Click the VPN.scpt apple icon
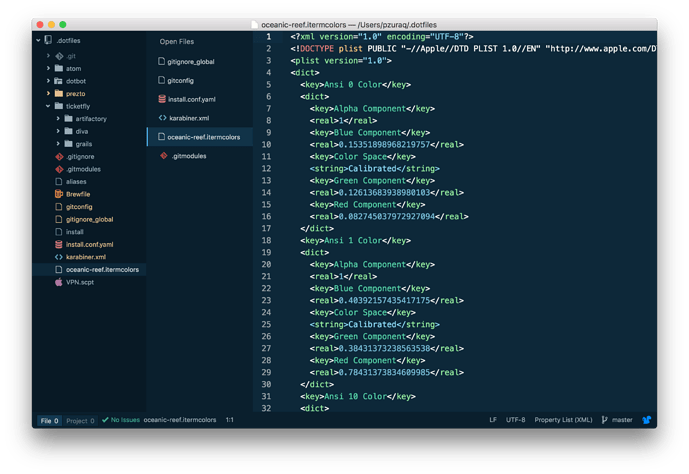 (x=58, y=282)
